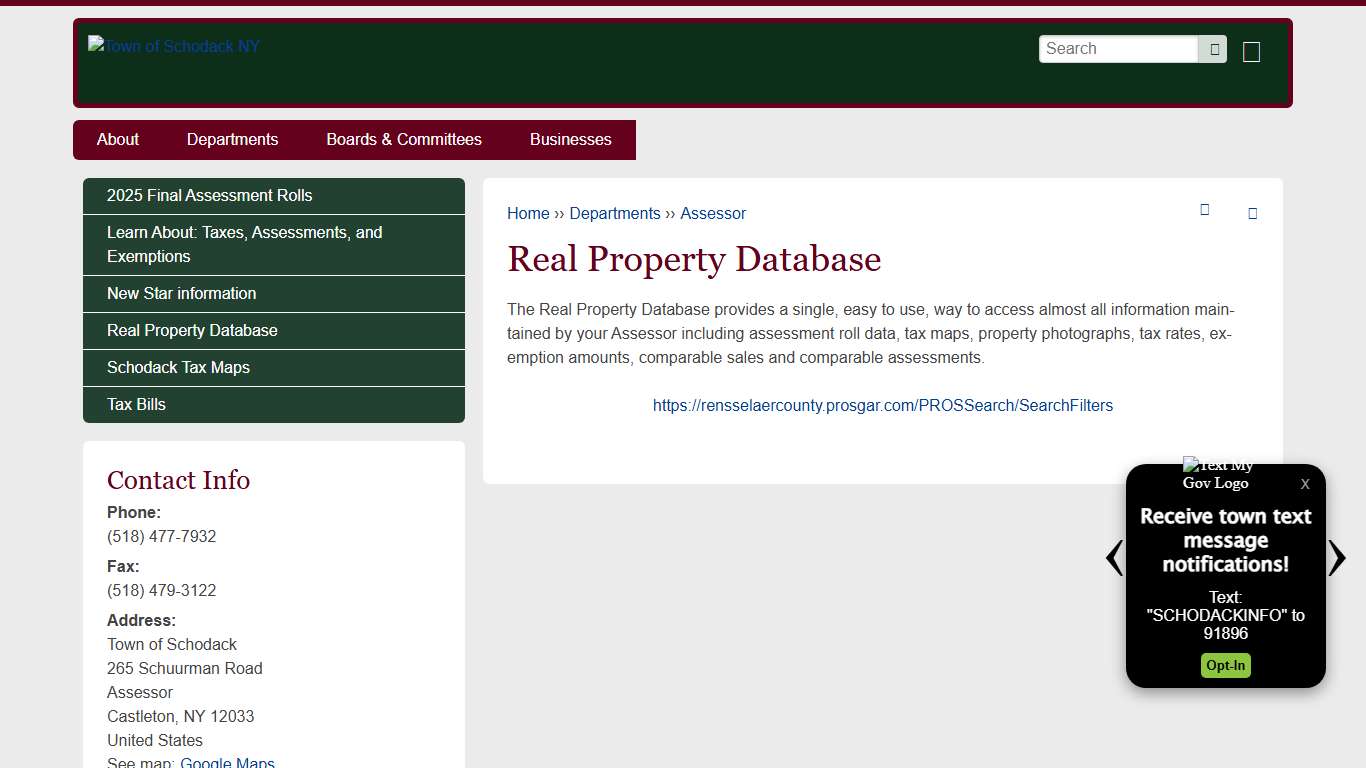This screenshot has height=768, width=1366.
Task: Open the Google Maps link
Action: [x=227, y=762]
